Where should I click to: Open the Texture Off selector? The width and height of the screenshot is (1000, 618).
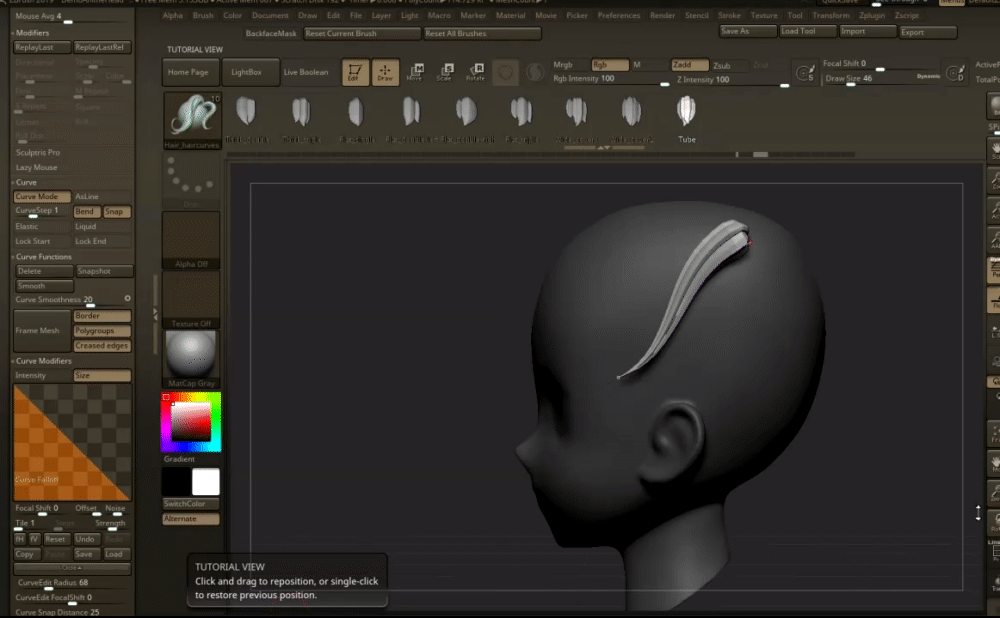pyautogui.click(x=191, y=300)
